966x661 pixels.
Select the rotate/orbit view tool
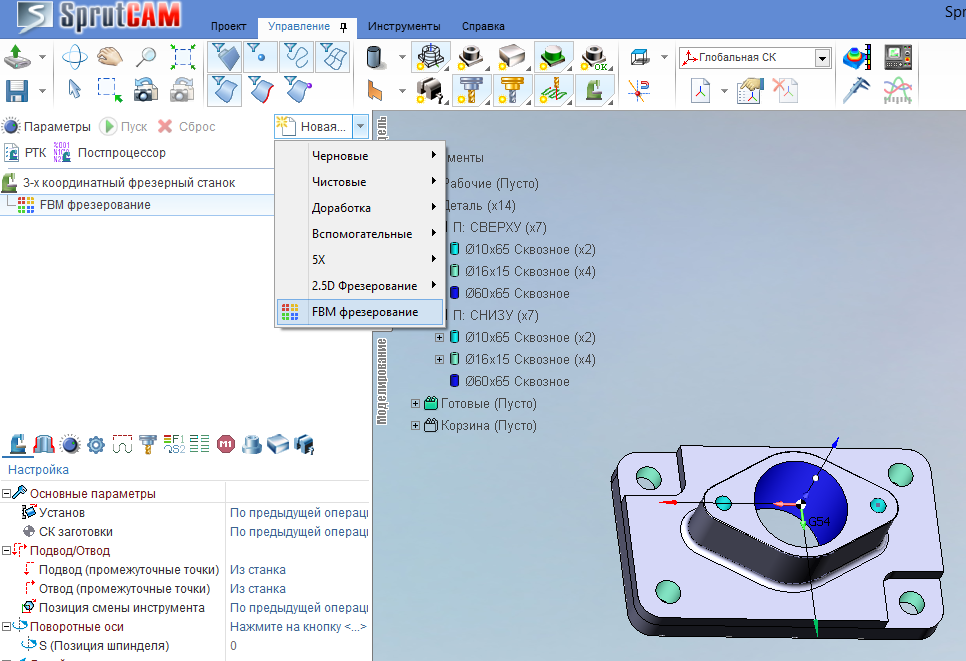(75, 57)
